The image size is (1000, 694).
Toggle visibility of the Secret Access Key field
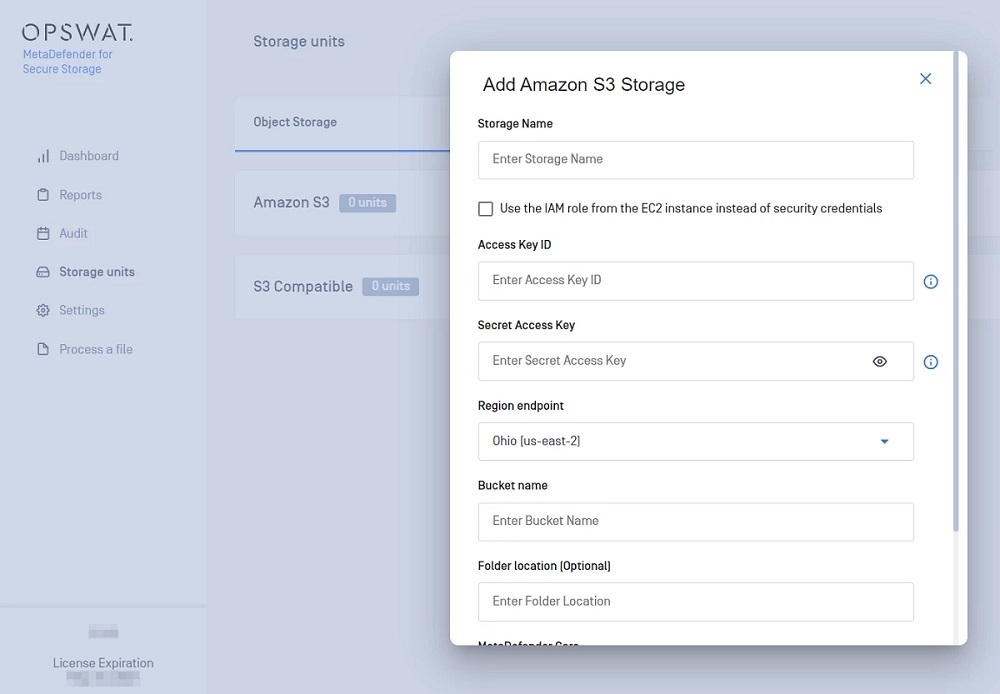click(x=880, y=361)
